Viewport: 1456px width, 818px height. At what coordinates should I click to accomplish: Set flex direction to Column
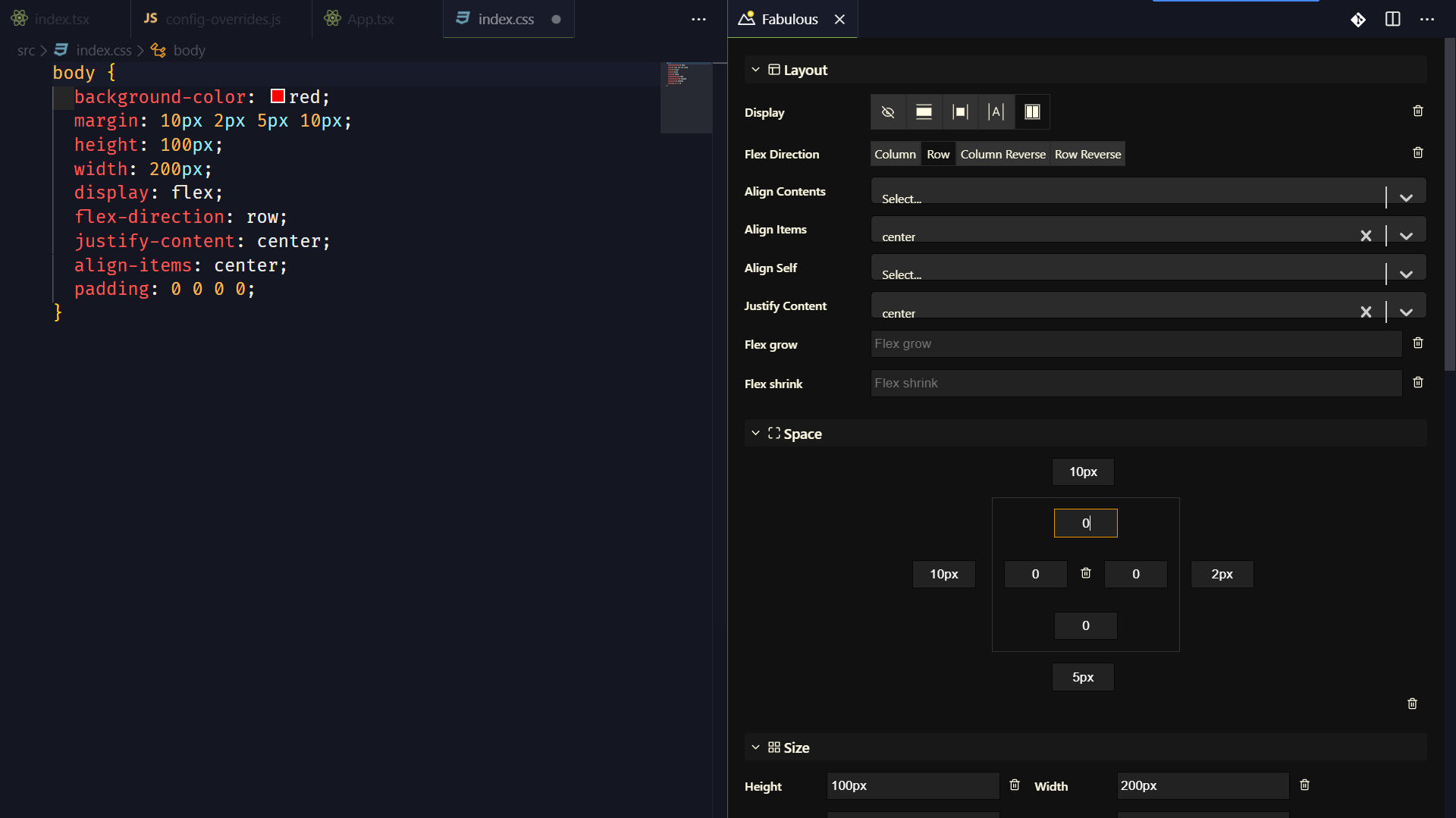click(895, 154)
